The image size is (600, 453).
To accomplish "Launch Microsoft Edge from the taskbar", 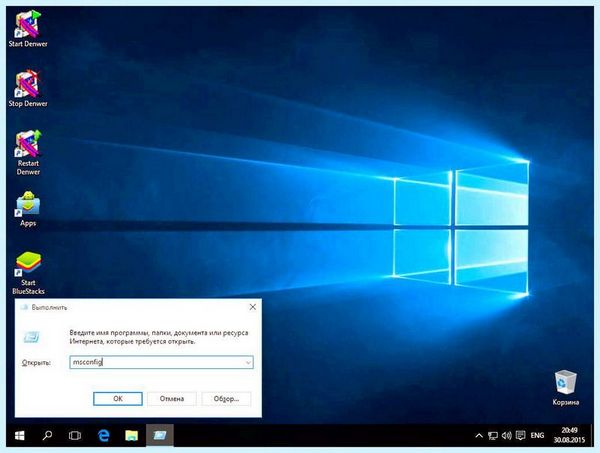I will tap(103, 435).
